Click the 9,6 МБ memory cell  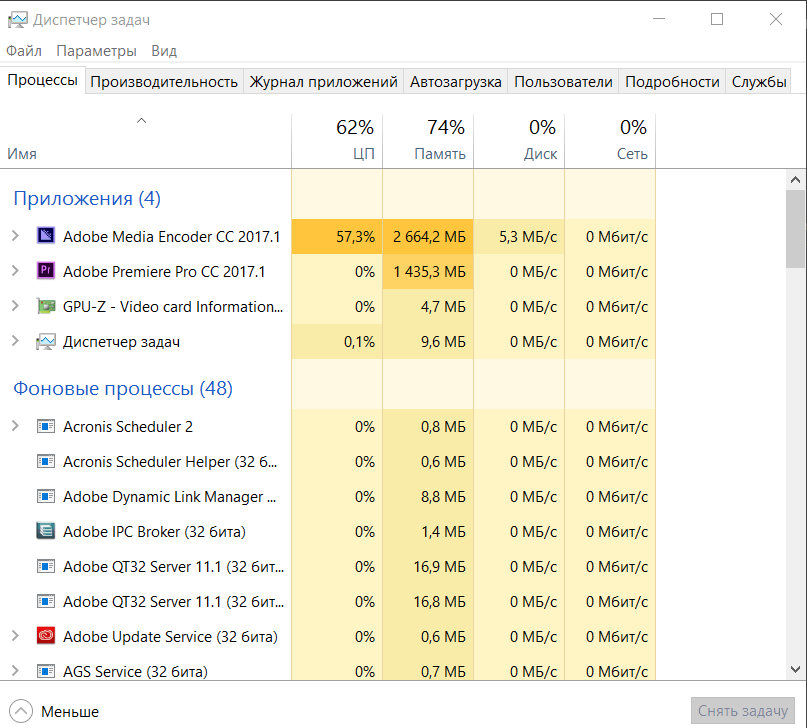click(428, 342)
